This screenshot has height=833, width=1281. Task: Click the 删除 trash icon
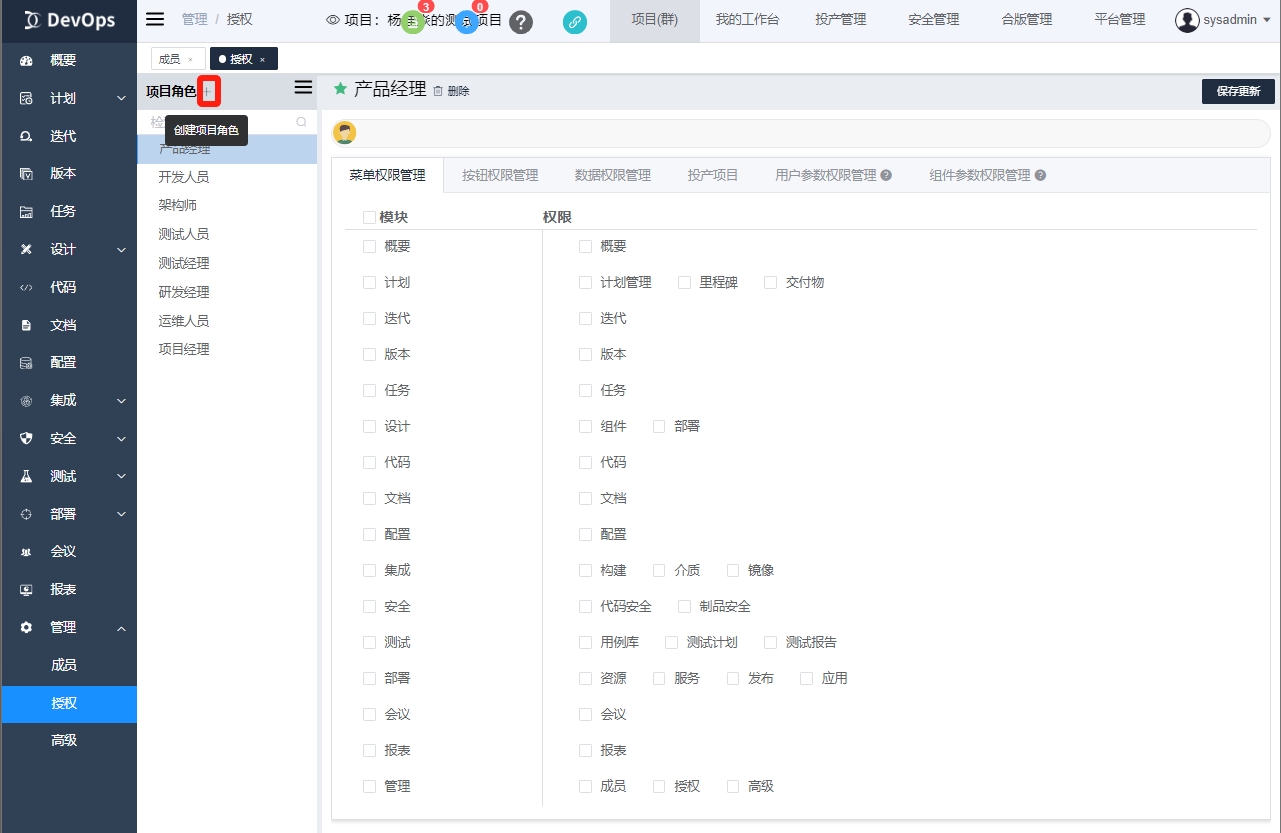tap(438, 91)
